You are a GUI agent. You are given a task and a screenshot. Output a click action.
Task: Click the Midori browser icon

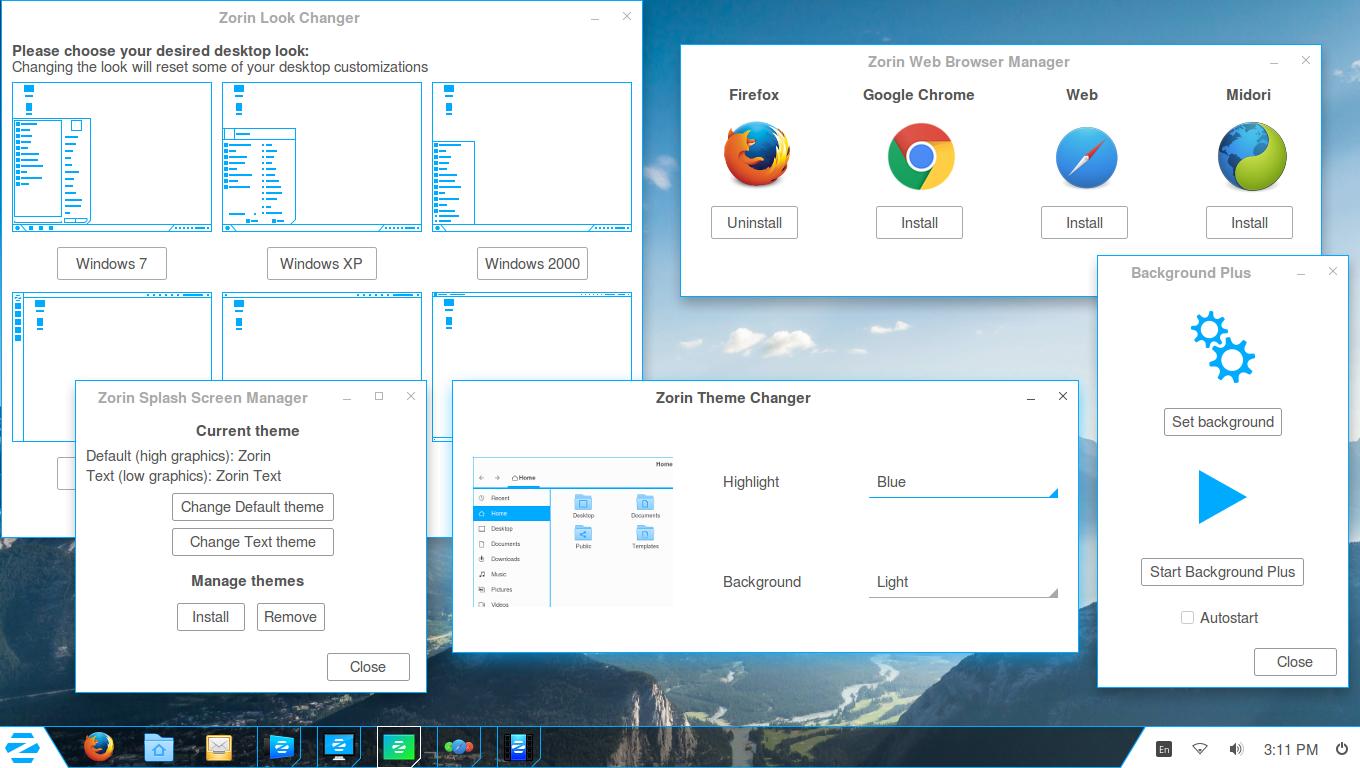coord(1249,156)
